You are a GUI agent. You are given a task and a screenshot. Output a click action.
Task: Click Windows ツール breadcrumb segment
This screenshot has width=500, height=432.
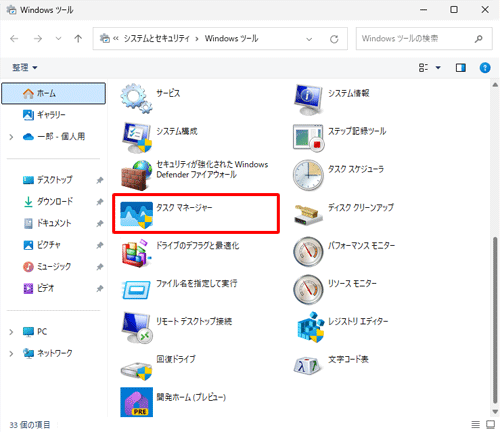(x=231, y=39)
